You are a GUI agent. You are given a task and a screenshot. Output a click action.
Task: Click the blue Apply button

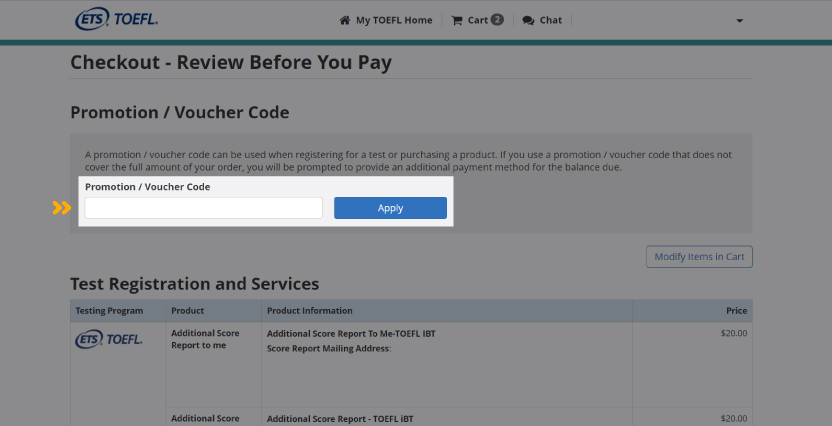[391, 208]
